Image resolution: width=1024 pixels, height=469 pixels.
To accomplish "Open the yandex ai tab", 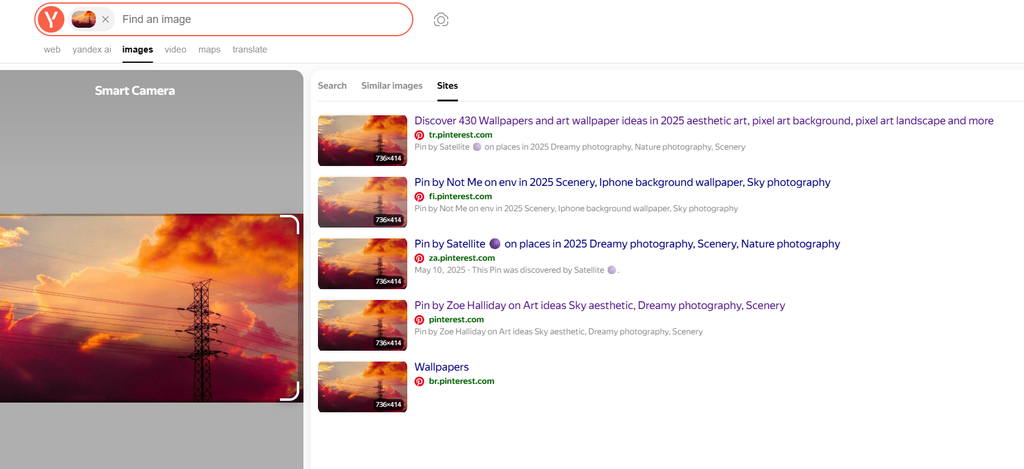I will [92, 49].
